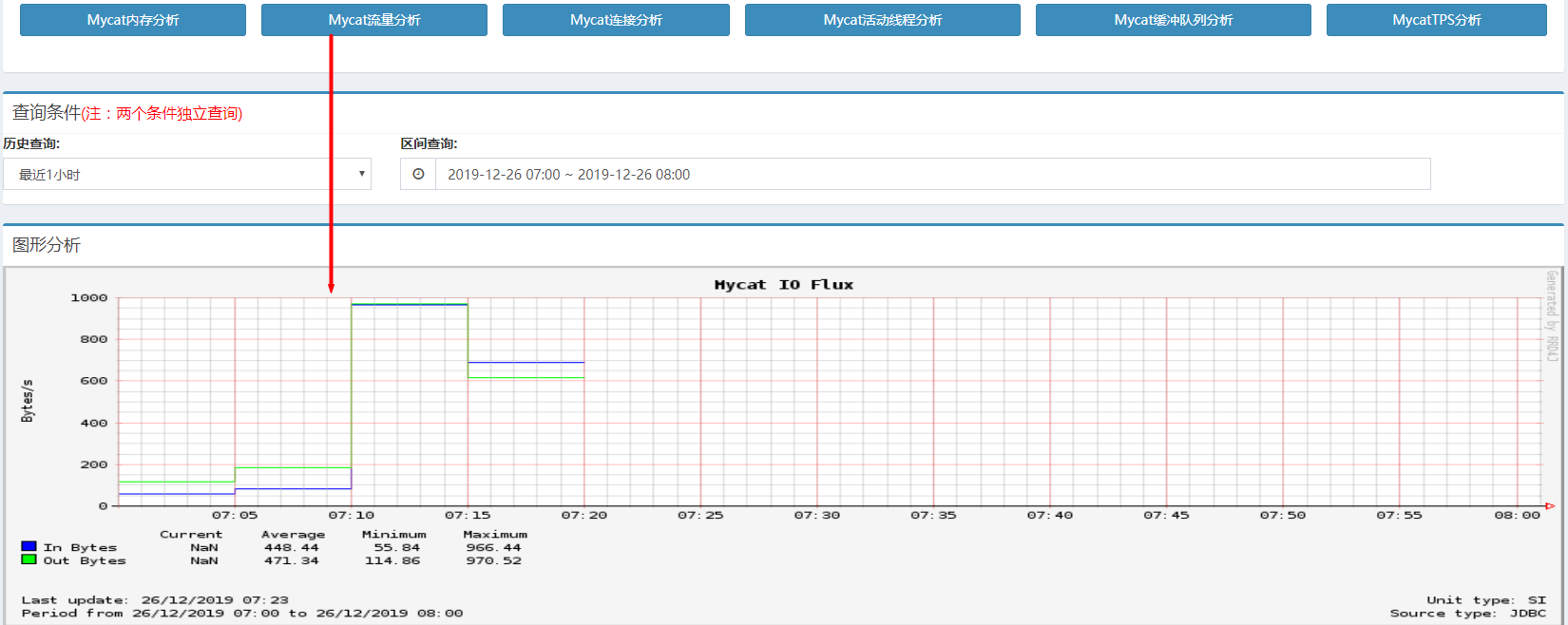1568x625 pixels.
Task: Click the Out Bytes average value 471.34
Action: tap(292, 560)
